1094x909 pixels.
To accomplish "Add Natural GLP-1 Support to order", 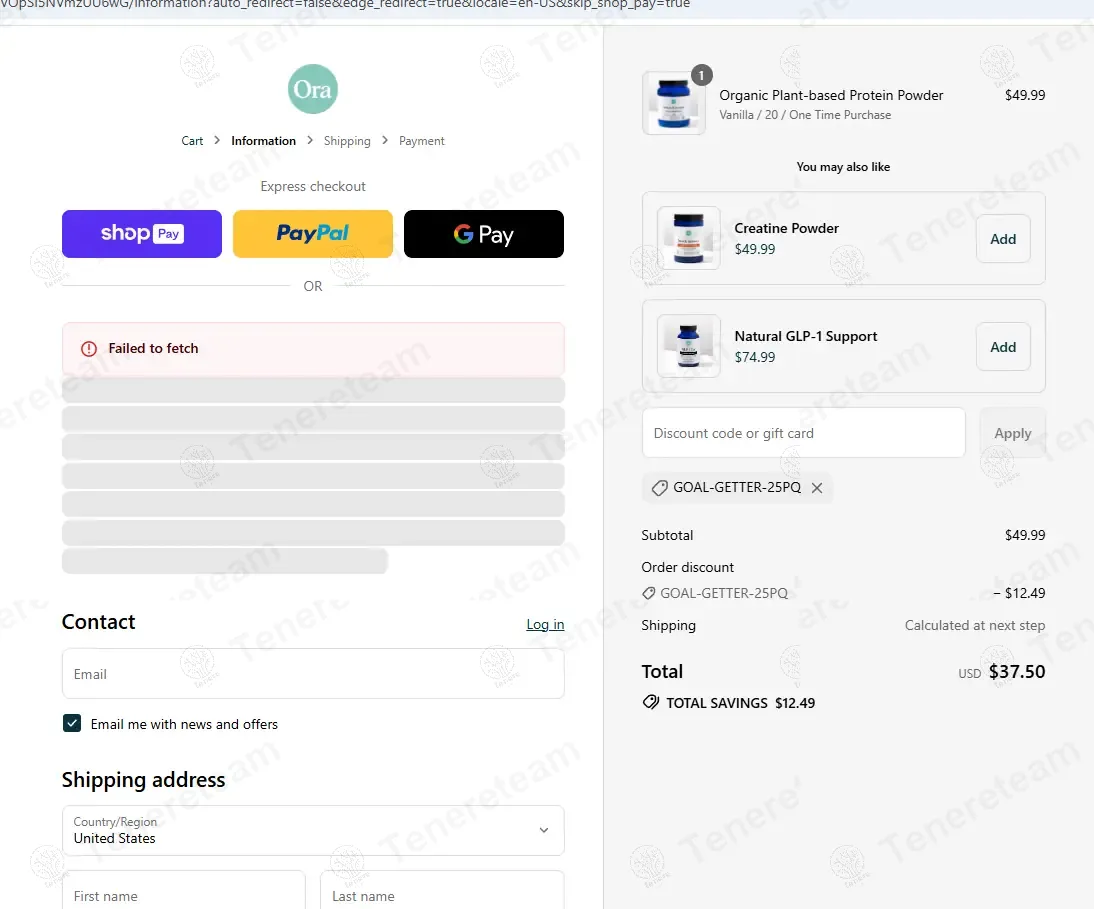I will (1003, 347).
